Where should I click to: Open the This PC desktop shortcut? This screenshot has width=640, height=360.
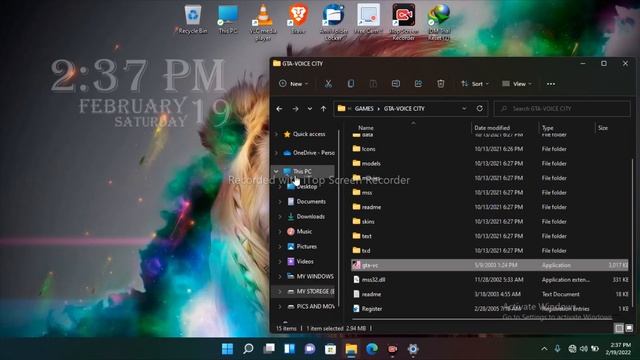coord(228,19)
